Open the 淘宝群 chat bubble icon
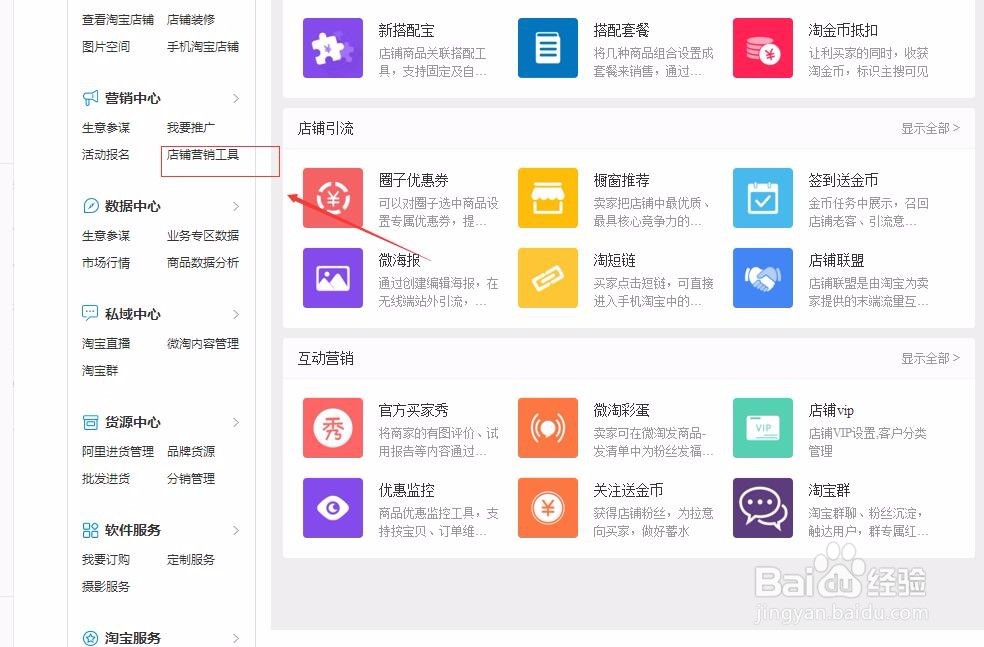The image size is (984, 647). [762, 508]
